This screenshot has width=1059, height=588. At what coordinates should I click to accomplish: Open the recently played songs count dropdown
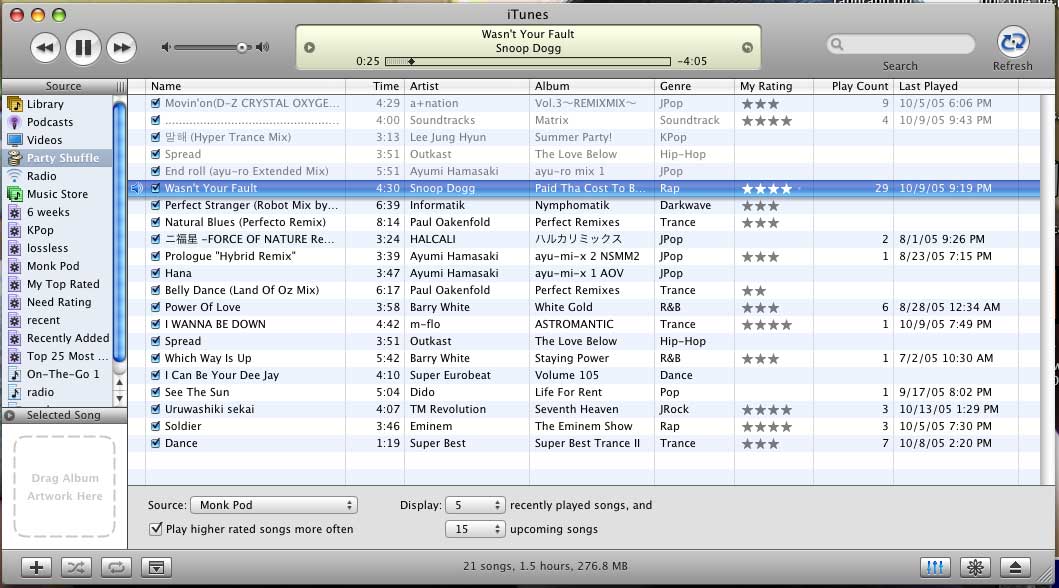[x=475, y=505]
